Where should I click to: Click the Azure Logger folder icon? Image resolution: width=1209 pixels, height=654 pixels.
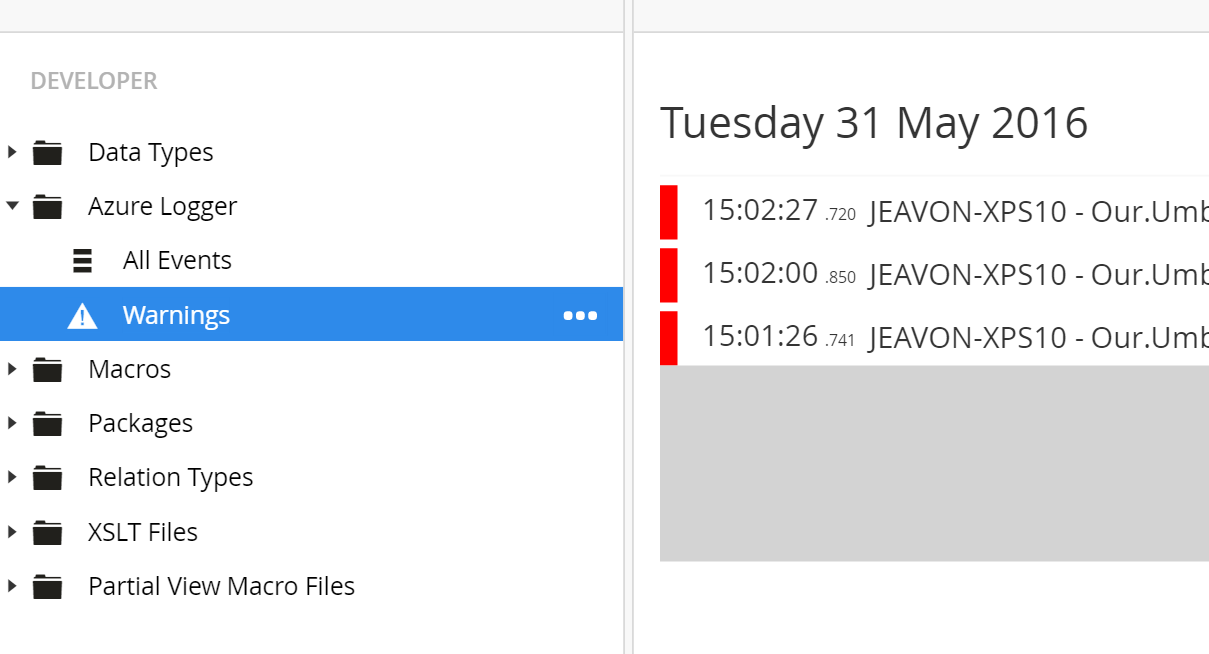[x=47, y=207]
